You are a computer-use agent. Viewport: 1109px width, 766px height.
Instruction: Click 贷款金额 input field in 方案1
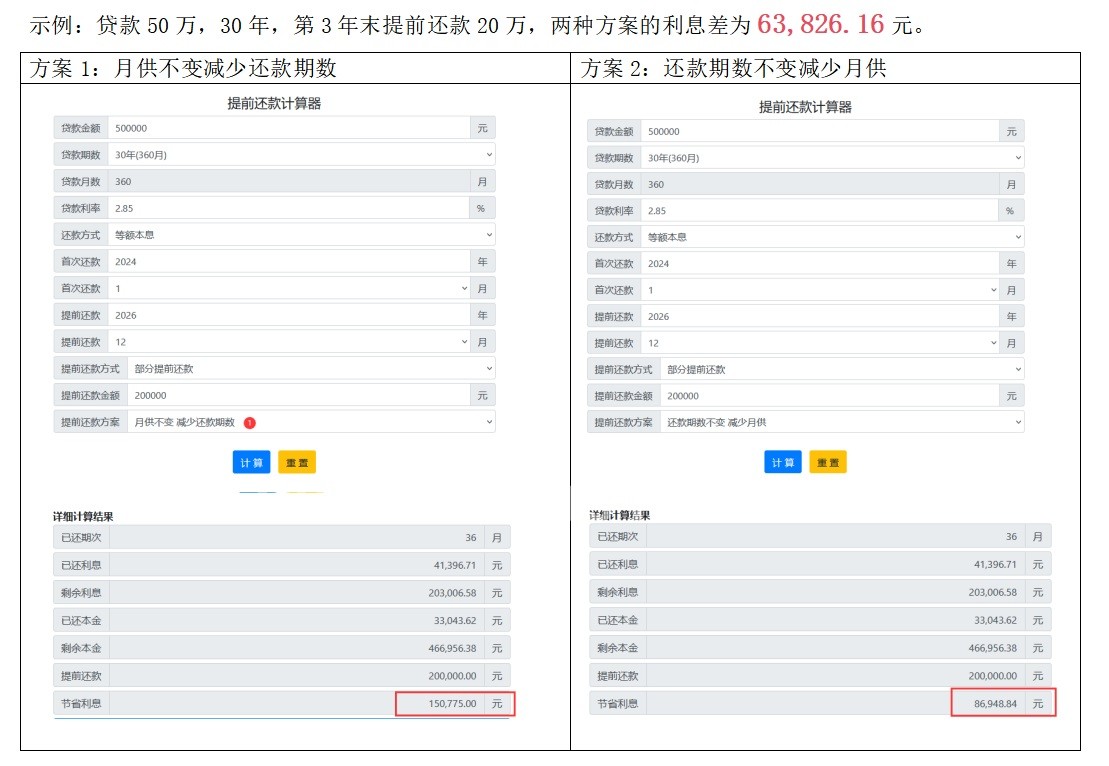coord(288,128)
